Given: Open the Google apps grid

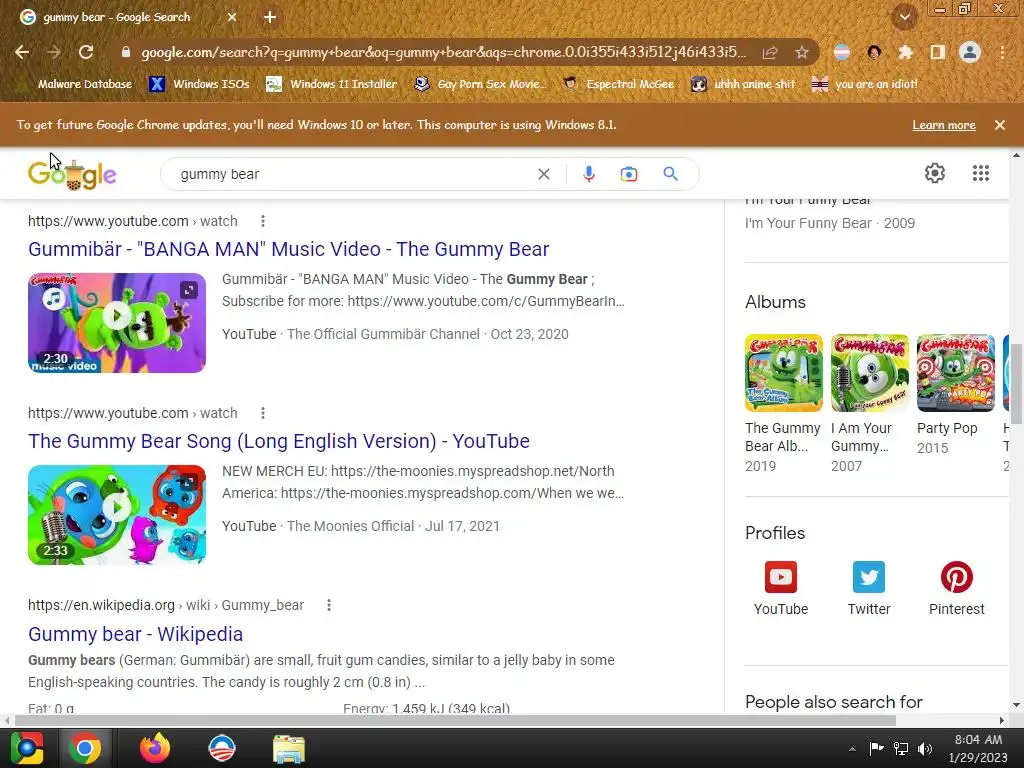Looking at the screenshot, I should click(981, 173).
